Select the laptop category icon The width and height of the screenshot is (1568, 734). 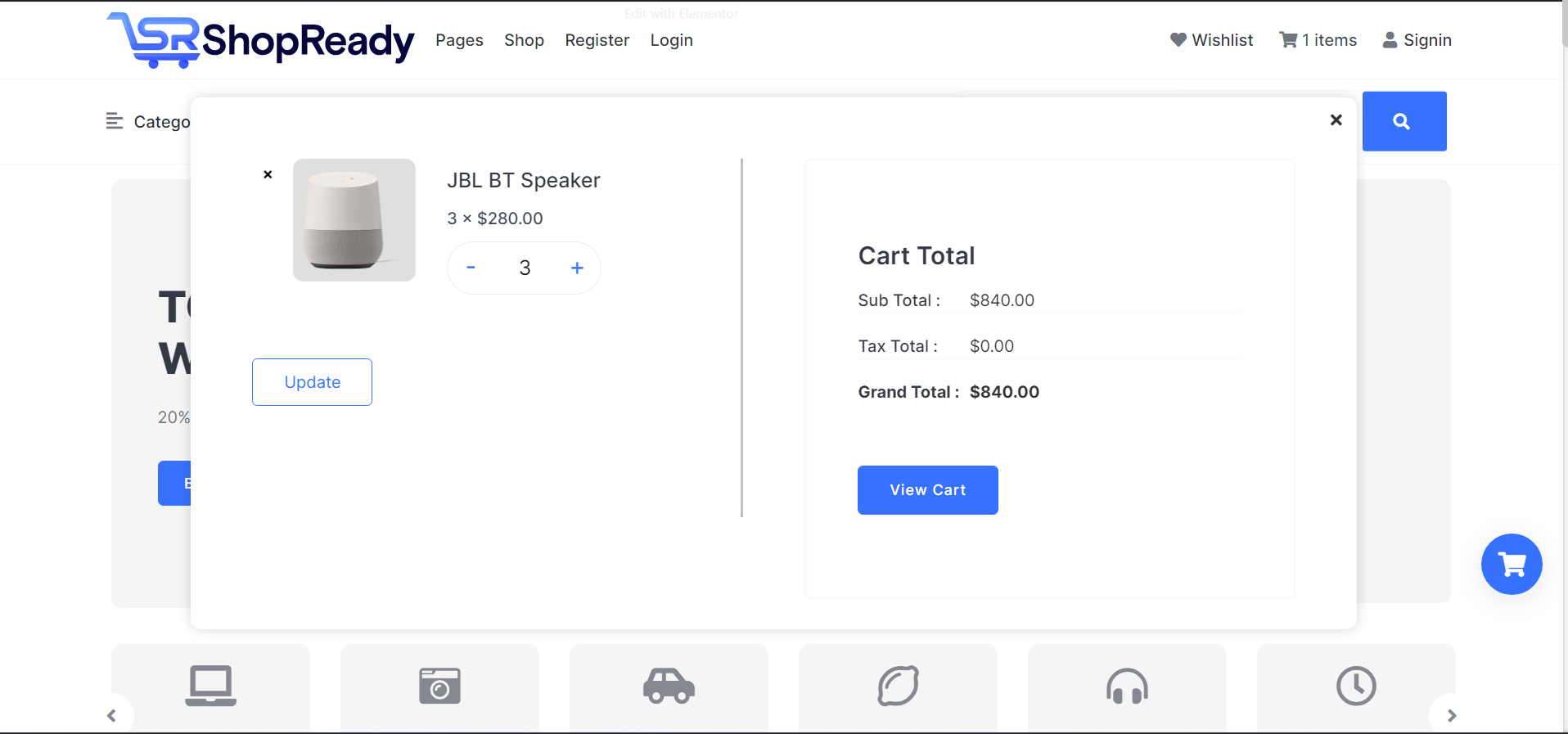211,686
